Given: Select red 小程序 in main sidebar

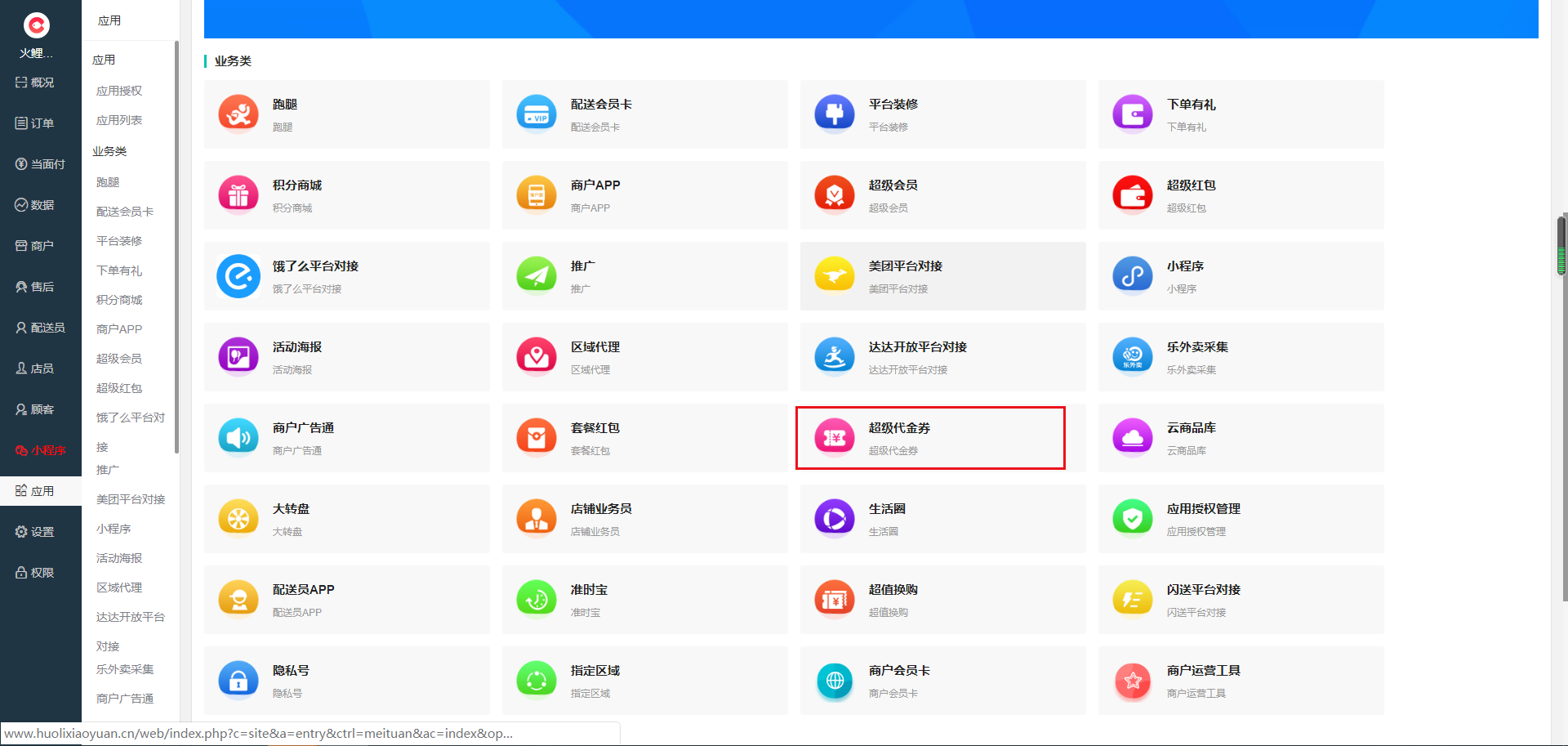Looking at the screenshot, I should pyautogui.click(x=40, y=450).
